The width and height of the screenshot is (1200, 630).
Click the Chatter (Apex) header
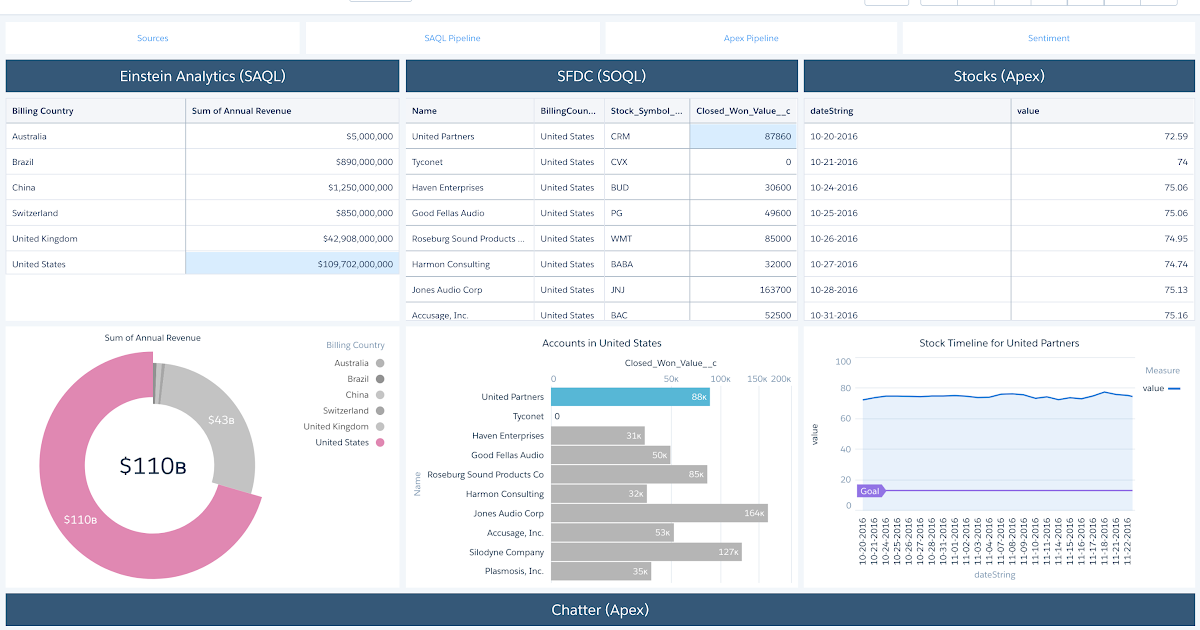(x=600, y=610)
